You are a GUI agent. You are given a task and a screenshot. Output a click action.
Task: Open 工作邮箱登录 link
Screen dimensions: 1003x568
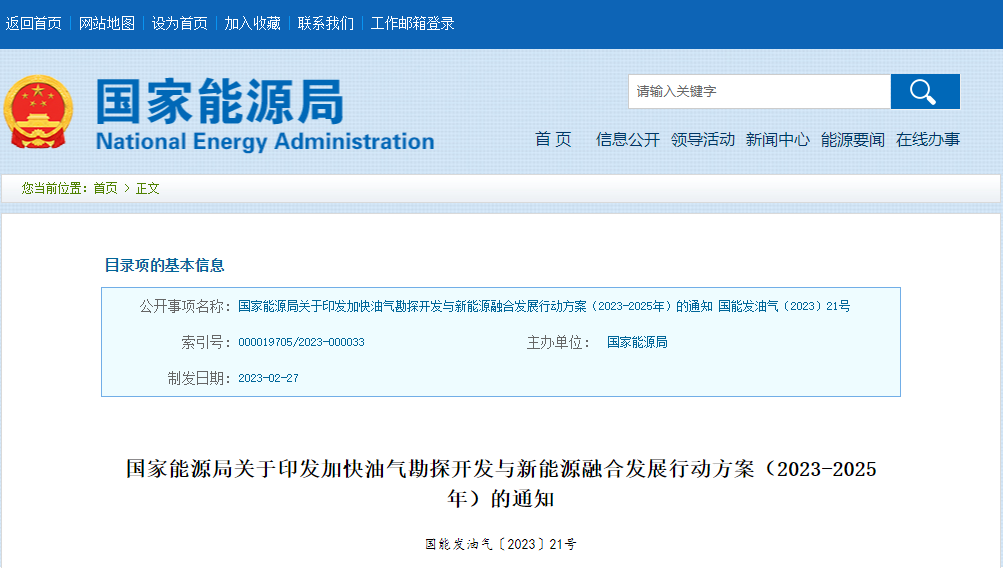tap(412, 23)
